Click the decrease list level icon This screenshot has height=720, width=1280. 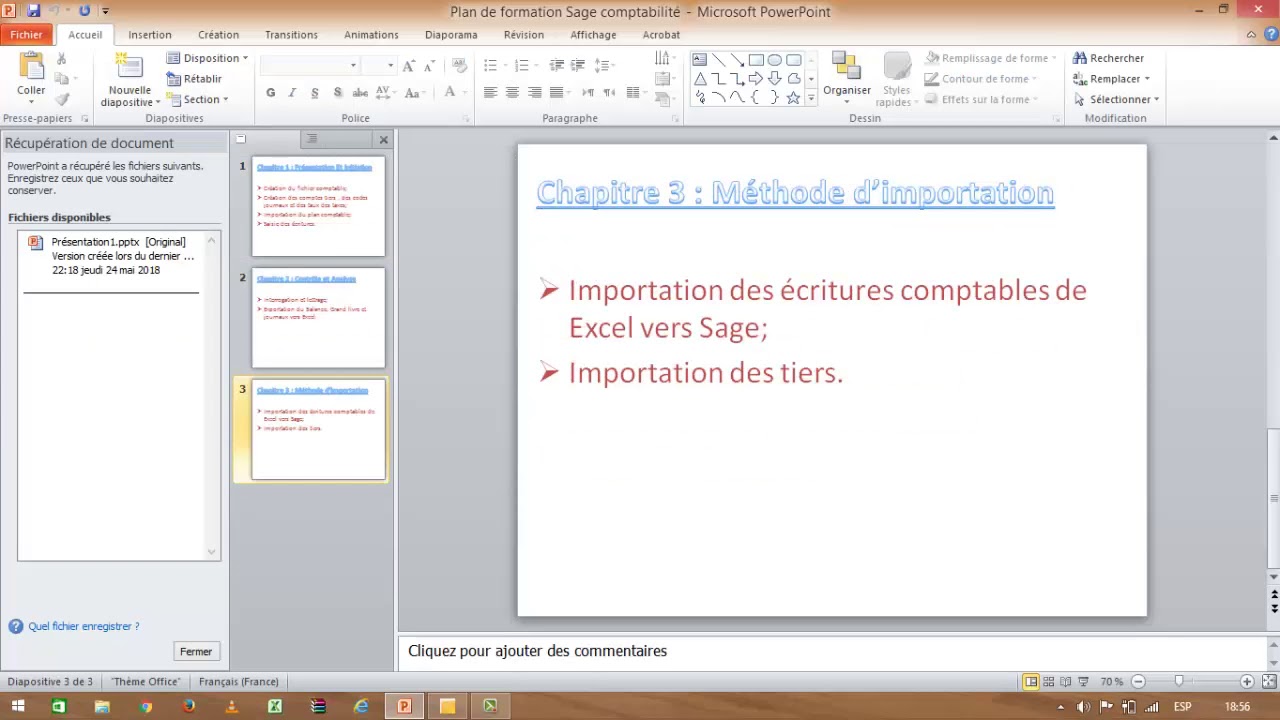(x=556, y=66)
